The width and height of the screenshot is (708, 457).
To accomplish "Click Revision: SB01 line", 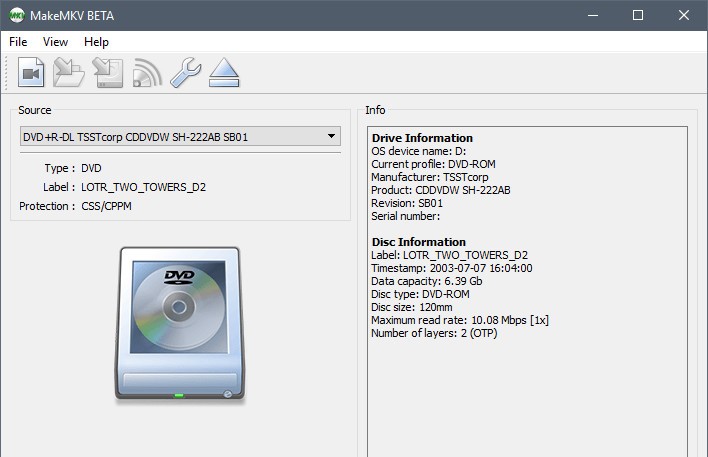I will click(407, 203).
